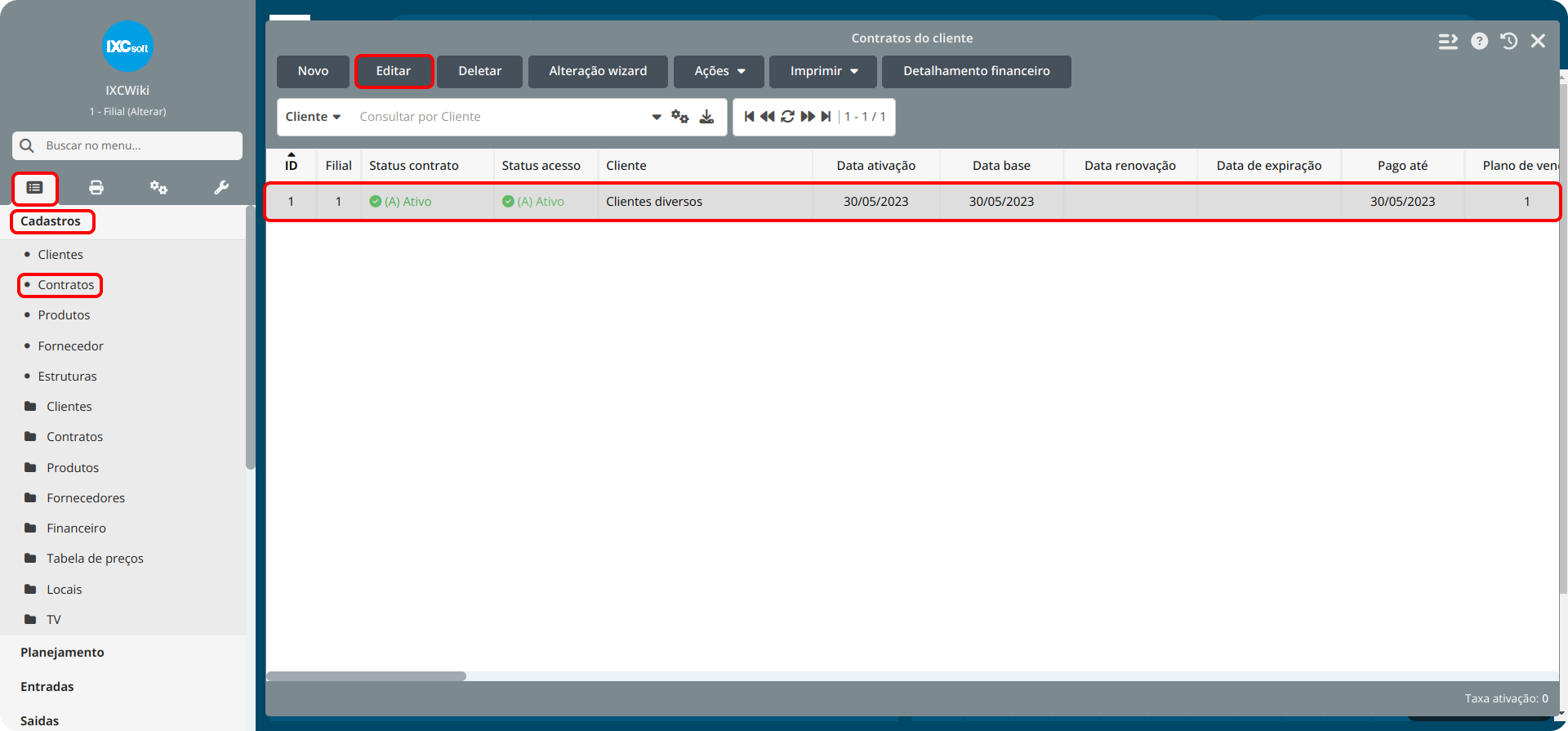This screenshot has height=731, width=1568.
Task: Go to previous page of results
Action: tap(767, 117)
